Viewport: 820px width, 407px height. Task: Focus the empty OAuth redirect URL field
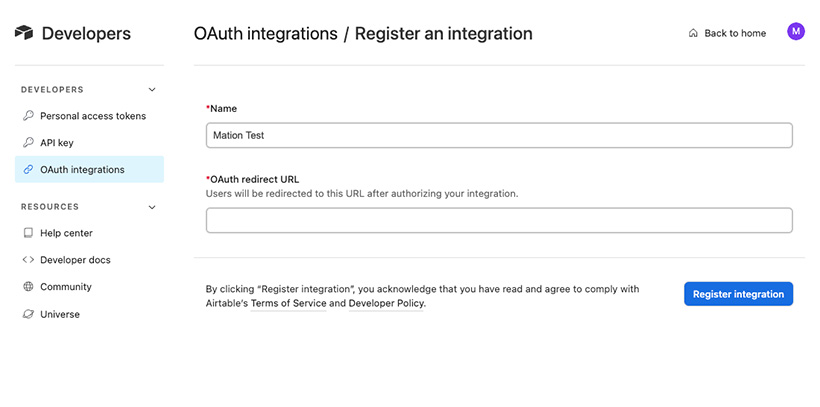[x=499, y=220]
